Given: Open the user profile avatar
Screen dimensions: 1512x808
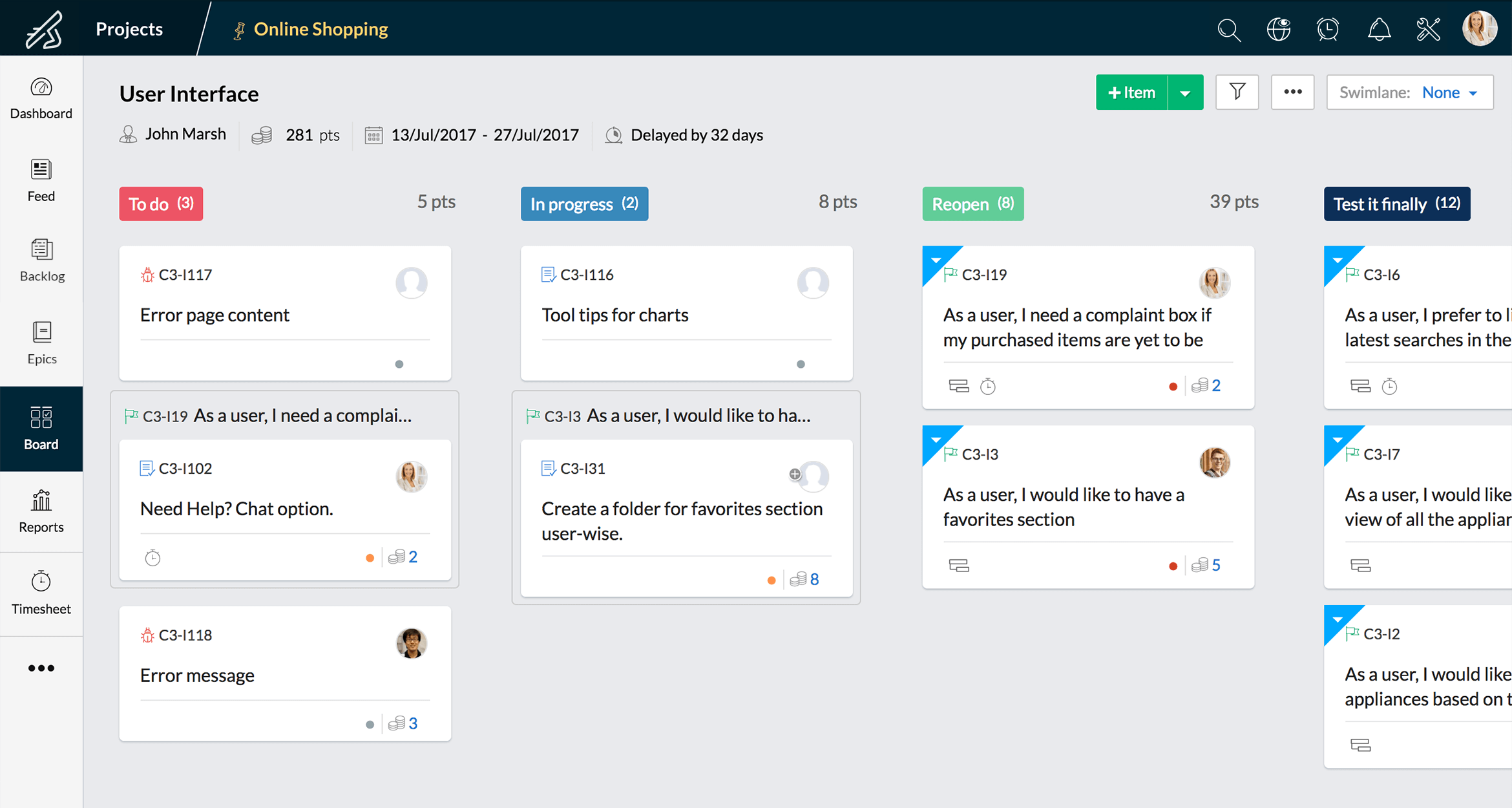Looking at the screenshot, I should (1479, 28).
